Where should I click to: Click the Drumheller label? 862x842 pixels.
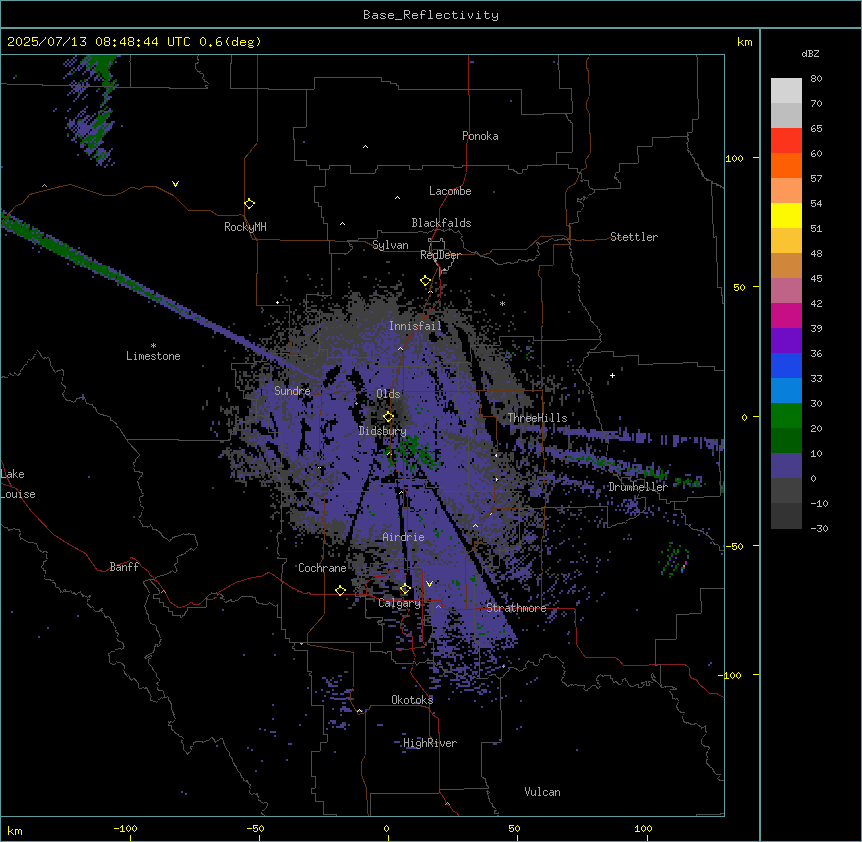(x=638, y=487)
